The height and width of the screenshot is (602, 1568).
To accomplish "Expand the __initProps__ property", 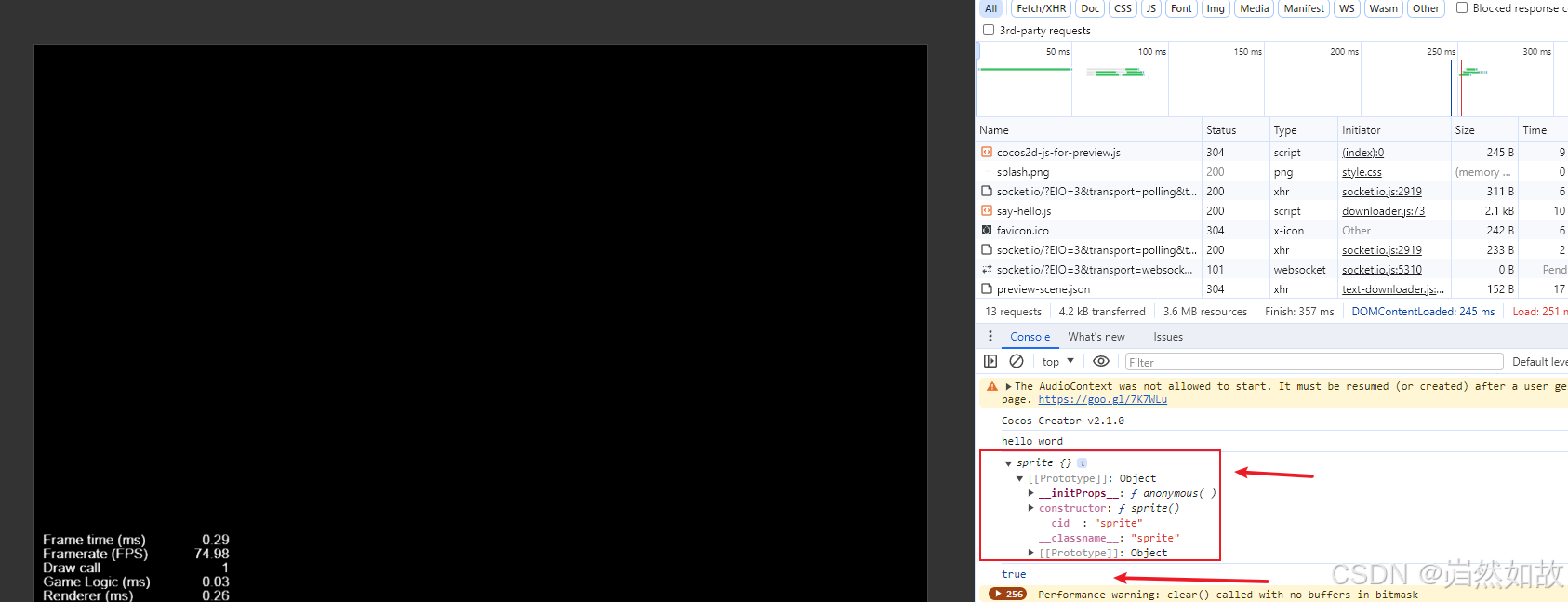I will coord(1030,493).
